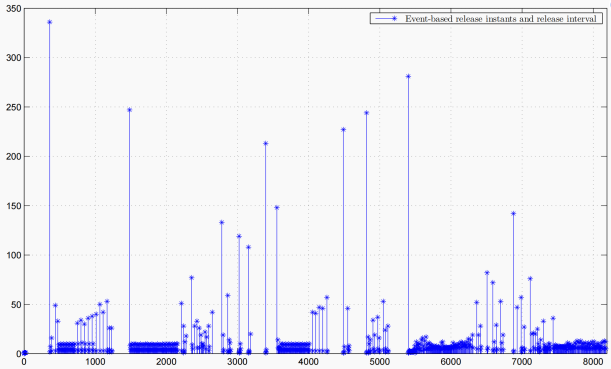Click the x-axis tick label 6000
The height and width of the screenshot is (369, 611).
(450, 362)
